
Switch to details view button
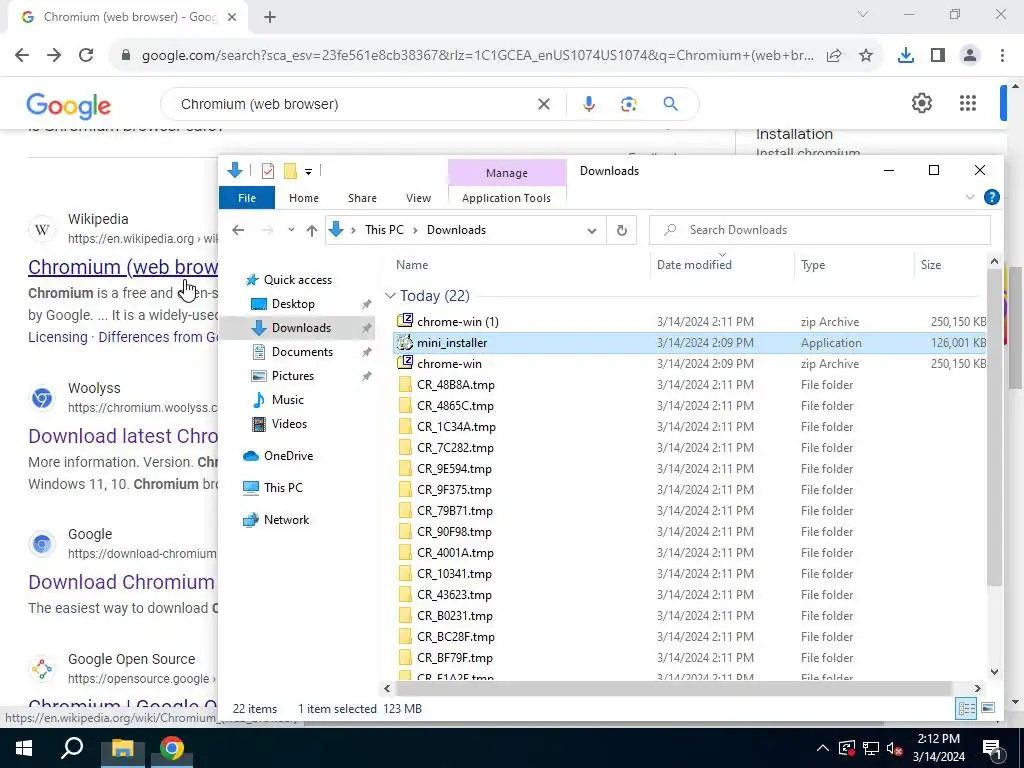click(x=966, y=708)
